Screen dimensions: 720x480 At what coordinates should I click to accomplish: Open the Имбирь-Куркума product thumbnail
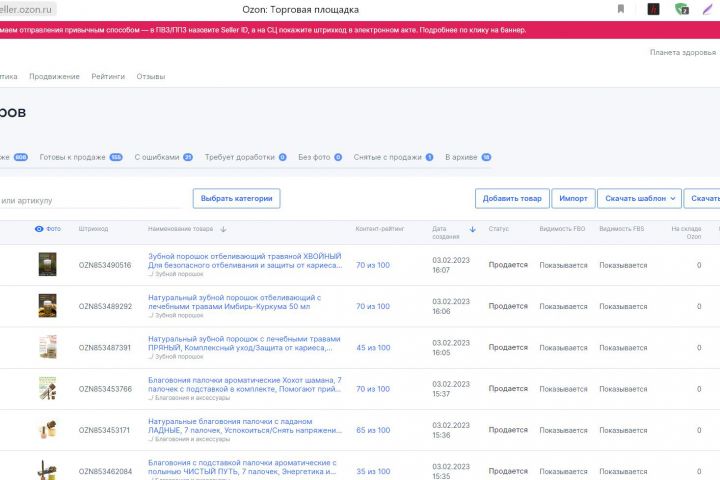[x=47, y=305]
